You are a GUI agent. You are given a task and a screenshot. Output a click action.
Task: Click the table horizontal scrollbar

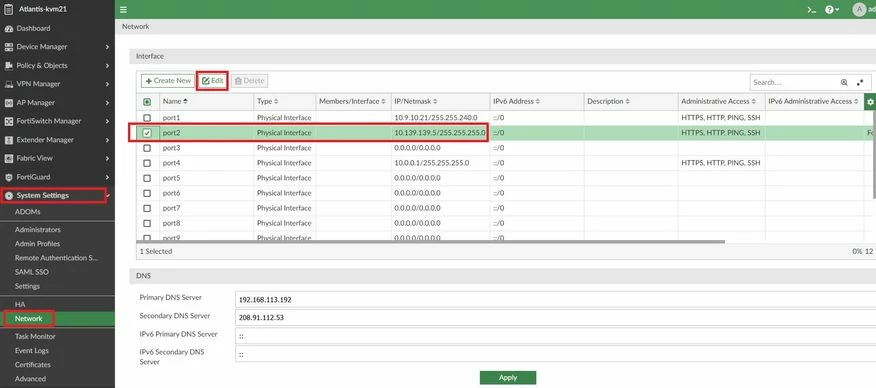tap(430, 242)
